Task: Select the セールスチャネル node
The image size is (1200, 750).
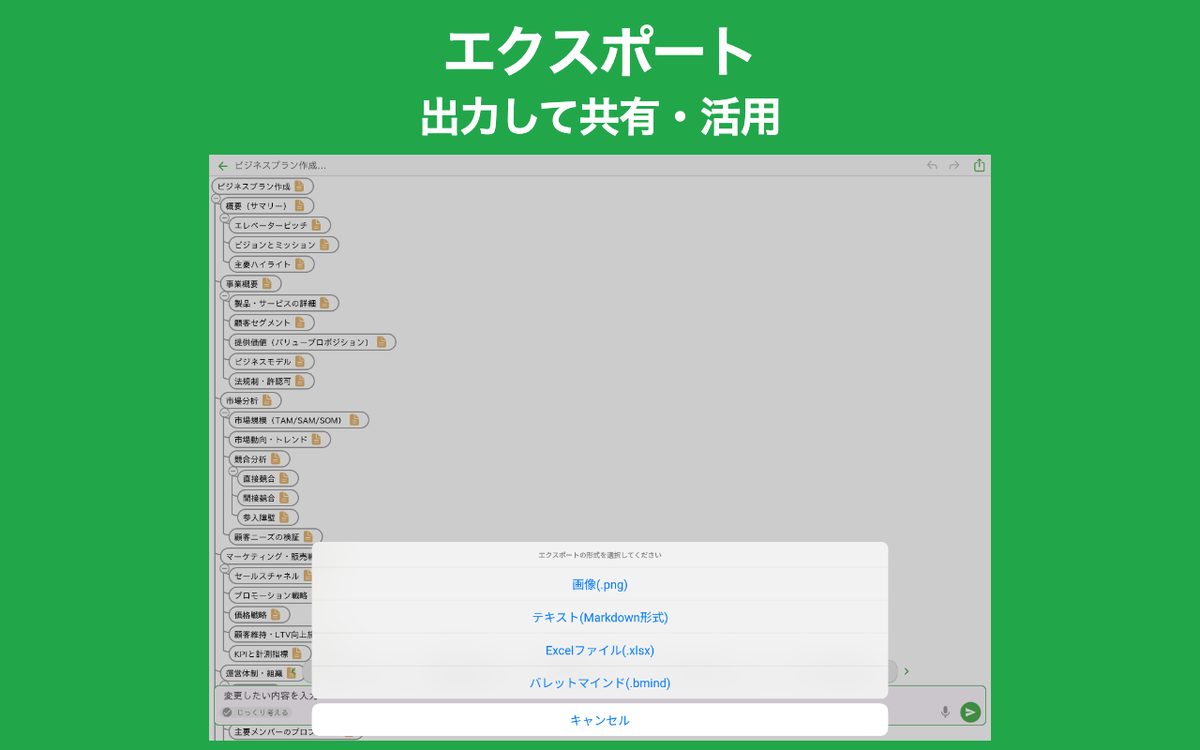Action: (270, 576)
